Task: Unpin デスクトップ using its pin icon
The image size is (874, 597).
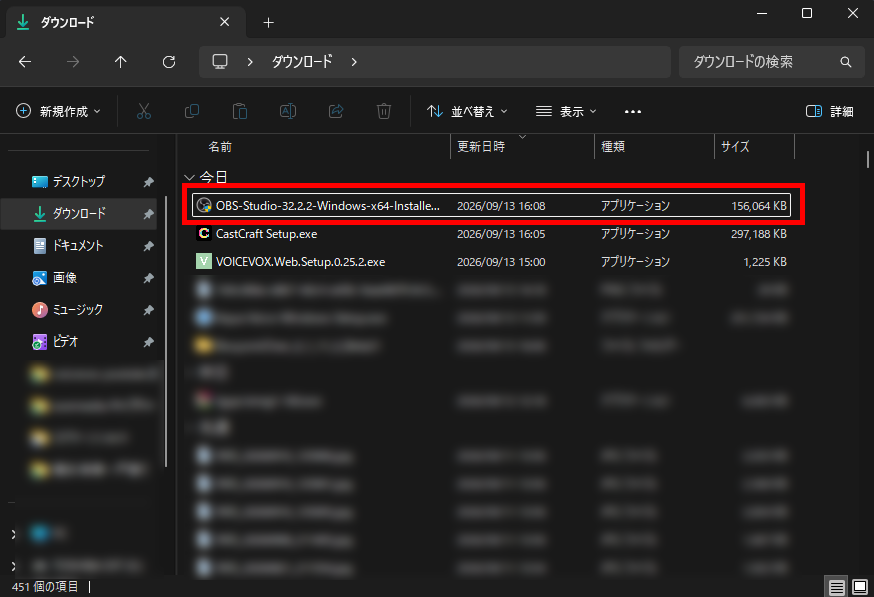Action: (x=148, y=182)
